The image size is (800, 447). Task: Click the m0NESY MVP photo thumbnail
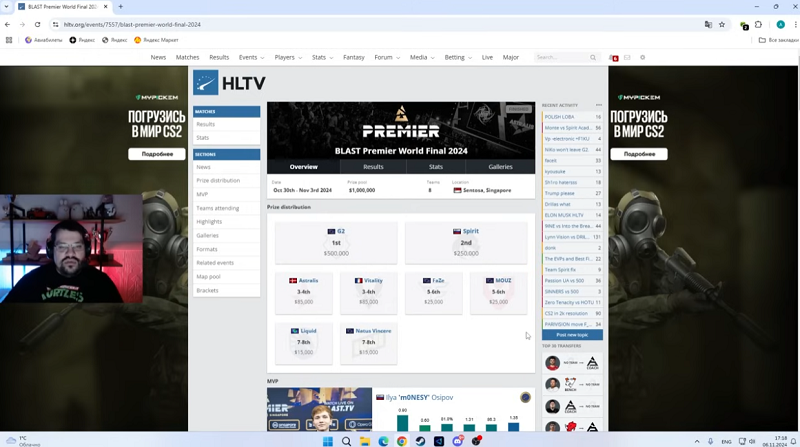(x=319, y=410)
